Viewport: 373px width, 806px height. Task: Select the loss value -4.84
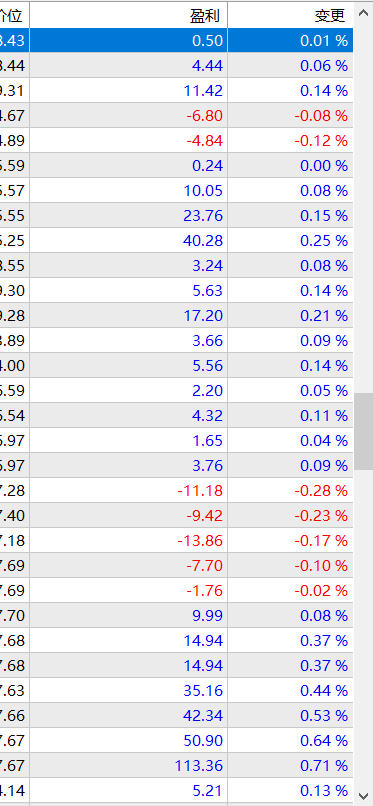[204, 141]
